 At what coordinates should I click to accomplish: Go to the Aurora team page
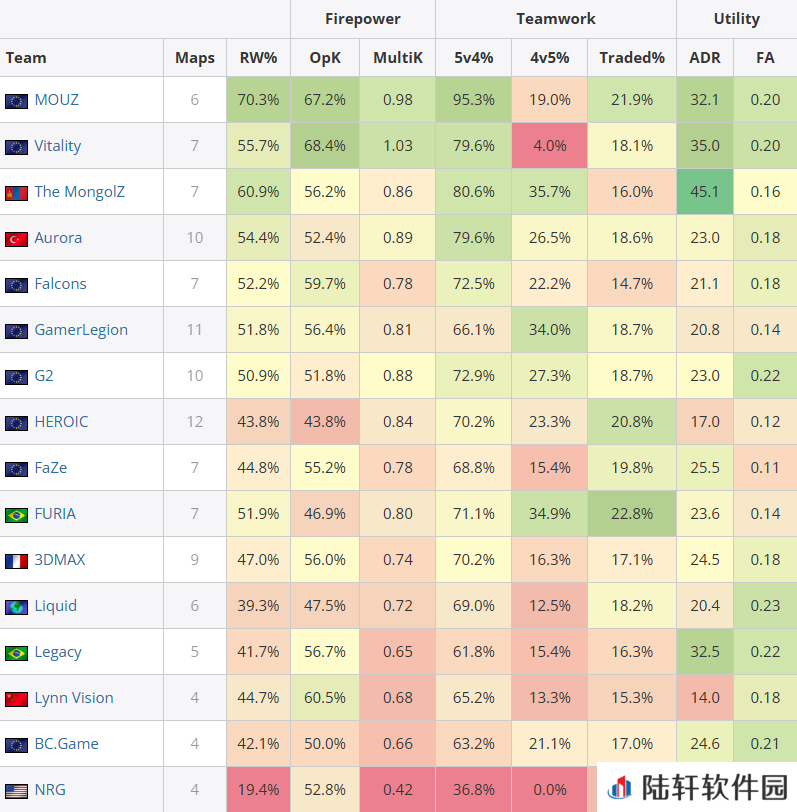[58, 238]
